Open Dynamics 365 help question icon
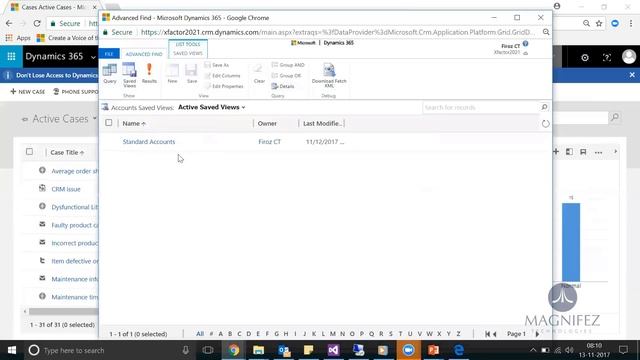Screen dimensions: 640x360 tap(607, 58)
